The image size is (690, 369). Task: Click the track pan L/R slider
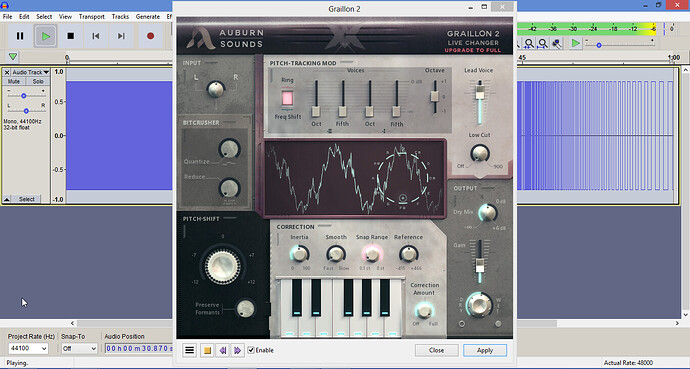[x=26, y=110]
